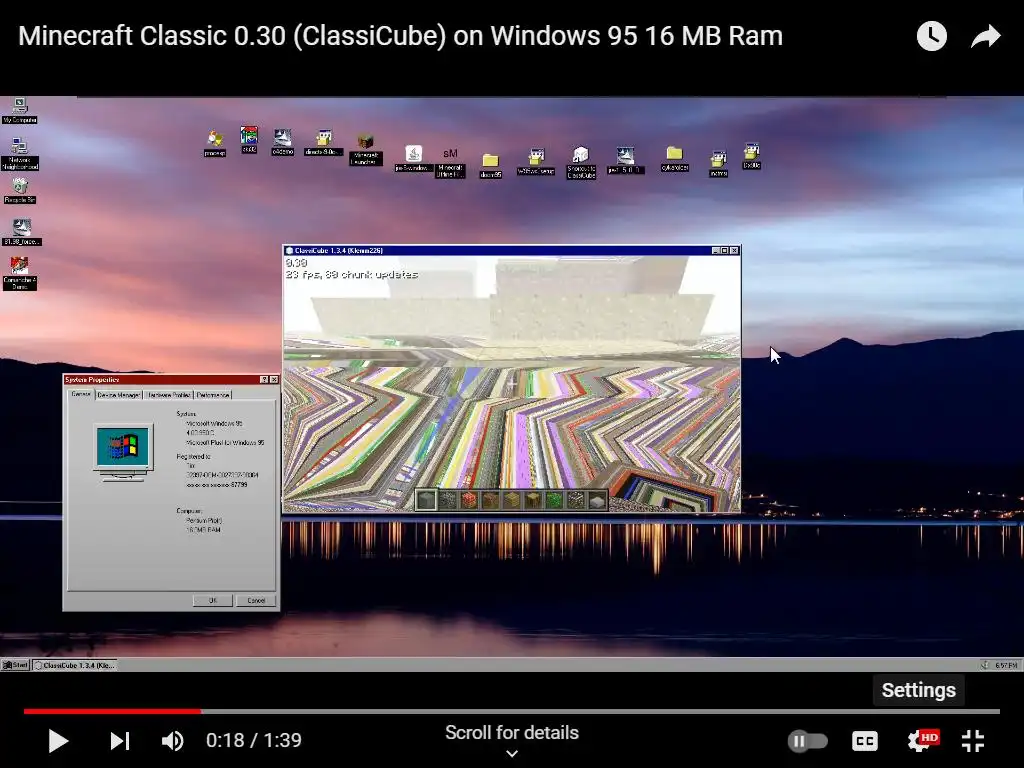Image resolution: width=1024 pixels, height=768 pixels.
Task: Open the sM Minecraft Offline icon
Action: click(450, 162)
